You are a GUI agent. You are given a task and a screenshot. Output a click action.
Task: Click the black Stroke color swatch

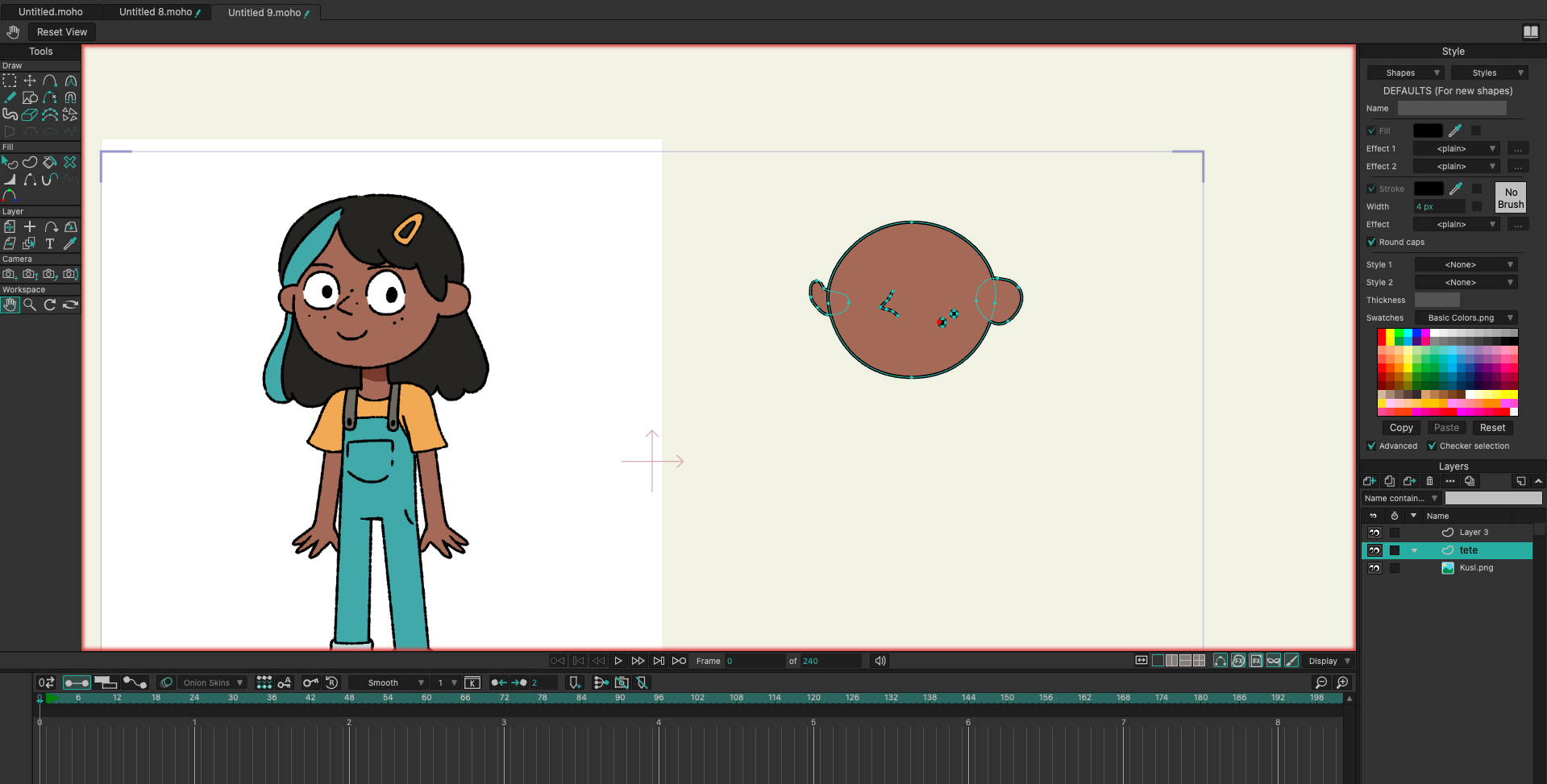tap(1428, 189)
